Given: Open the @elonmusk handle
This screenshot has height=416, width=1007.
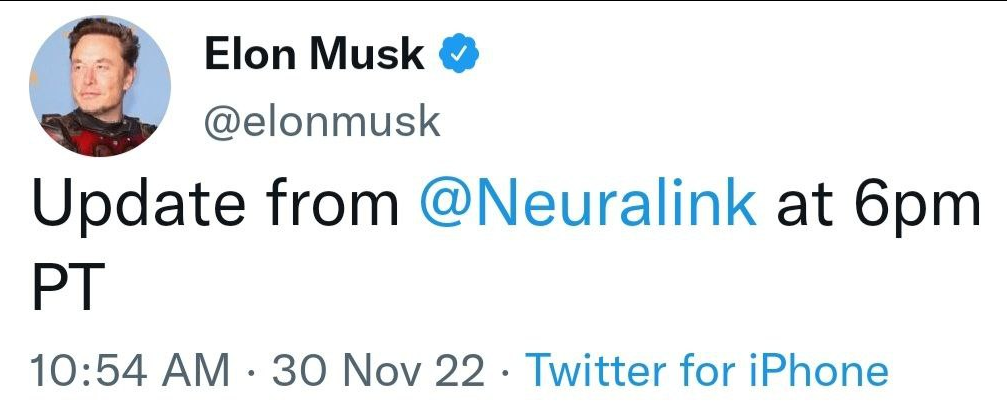Looking at the screenshot, I should pos(322,120).
